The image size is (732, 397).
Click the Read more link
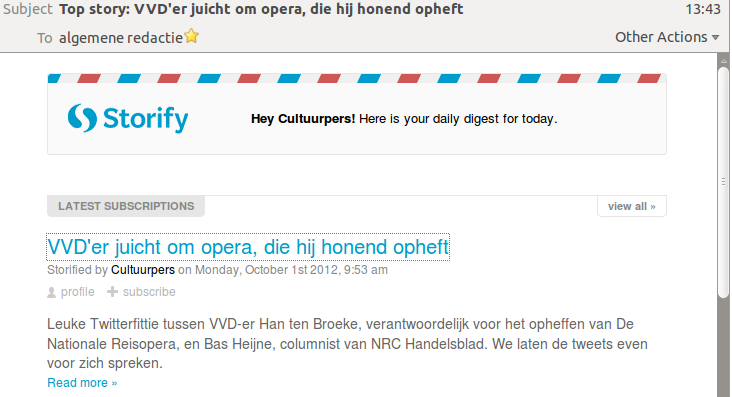coord(82,383)
